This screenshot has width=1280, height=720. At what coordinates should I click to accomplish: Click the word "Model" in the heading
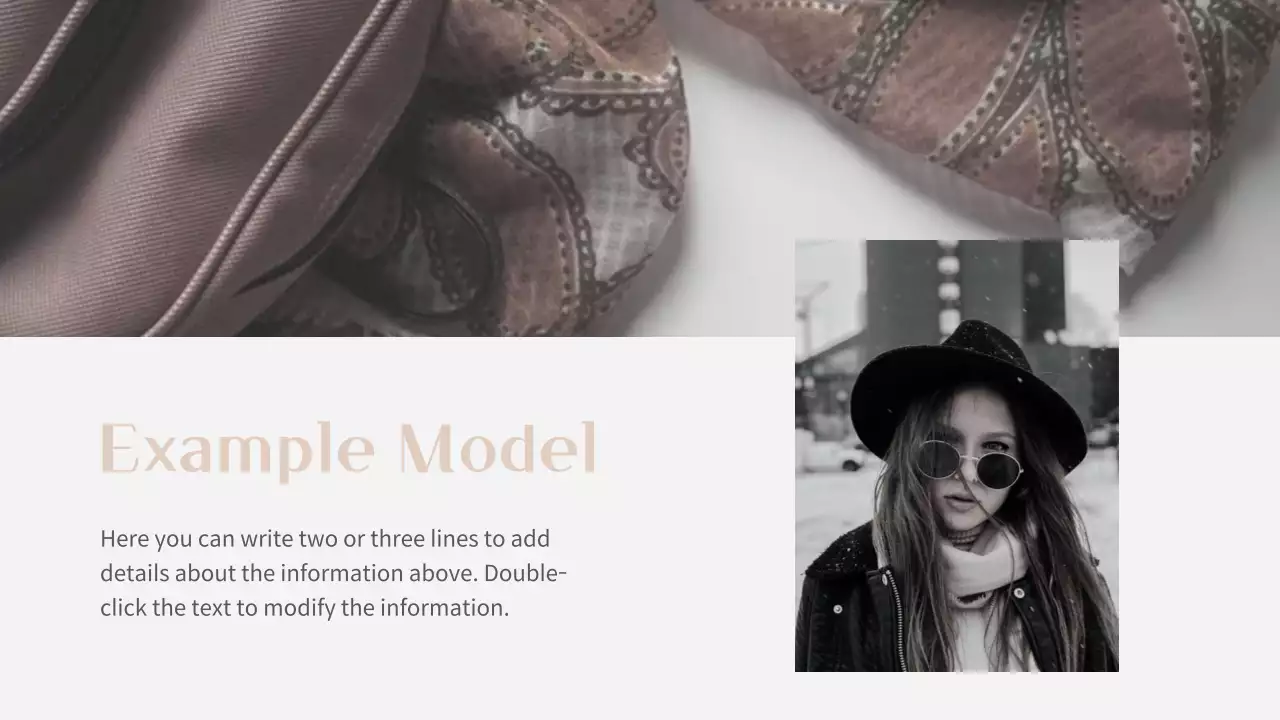pos(498,447)
